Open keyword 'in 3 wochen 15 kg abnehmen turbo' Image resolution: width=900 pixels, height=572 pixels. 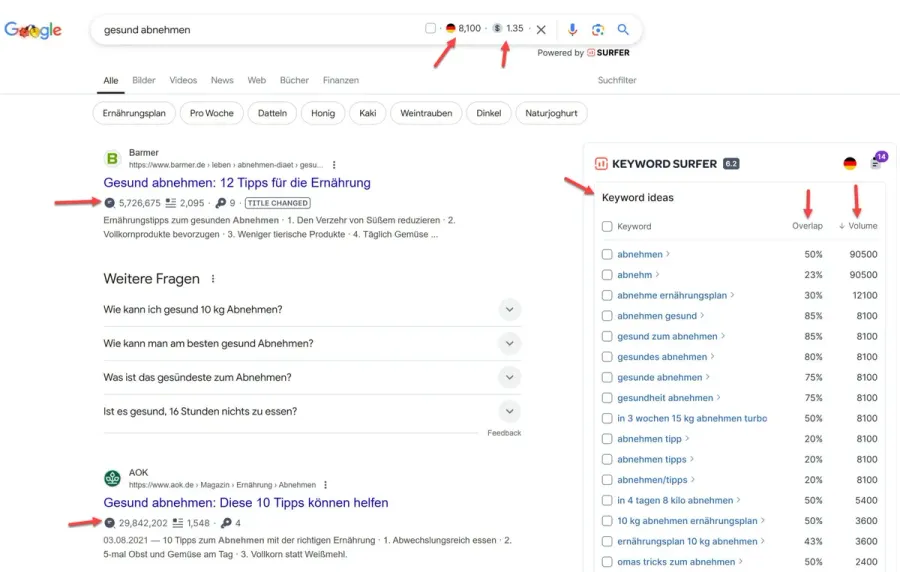[692, 418]
